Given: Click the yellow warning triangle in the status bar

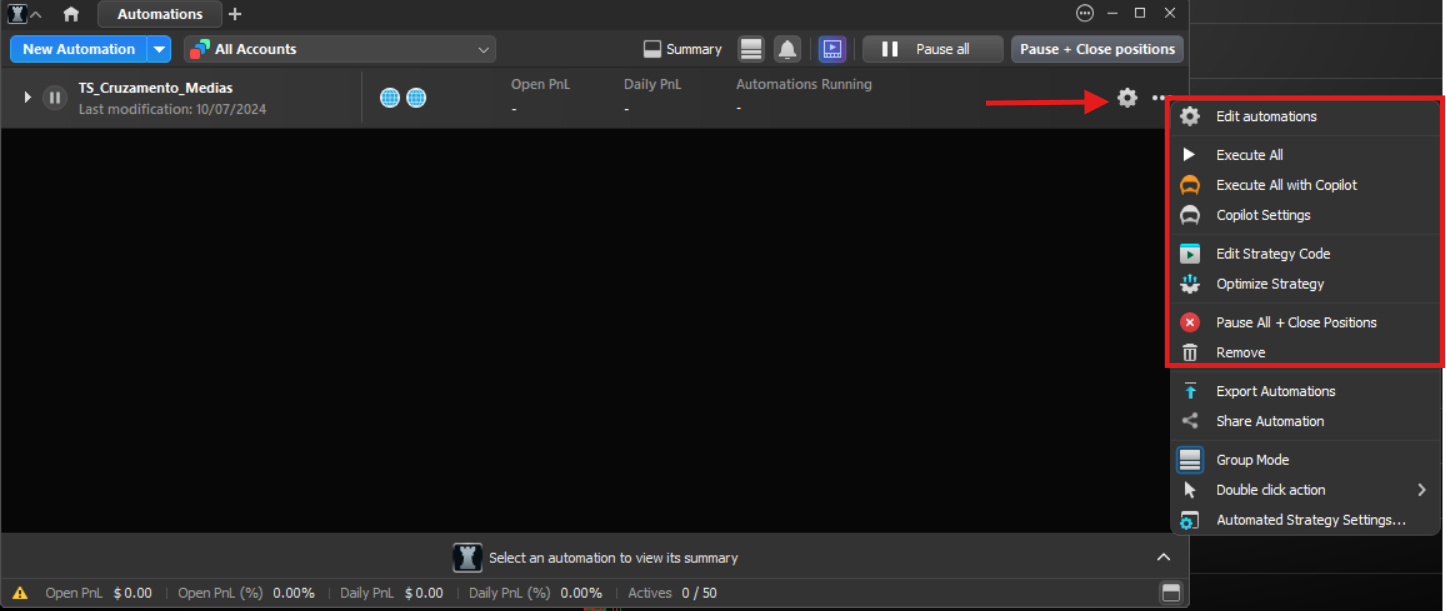Looking at the screenshot, I should (x=20, y=593).
